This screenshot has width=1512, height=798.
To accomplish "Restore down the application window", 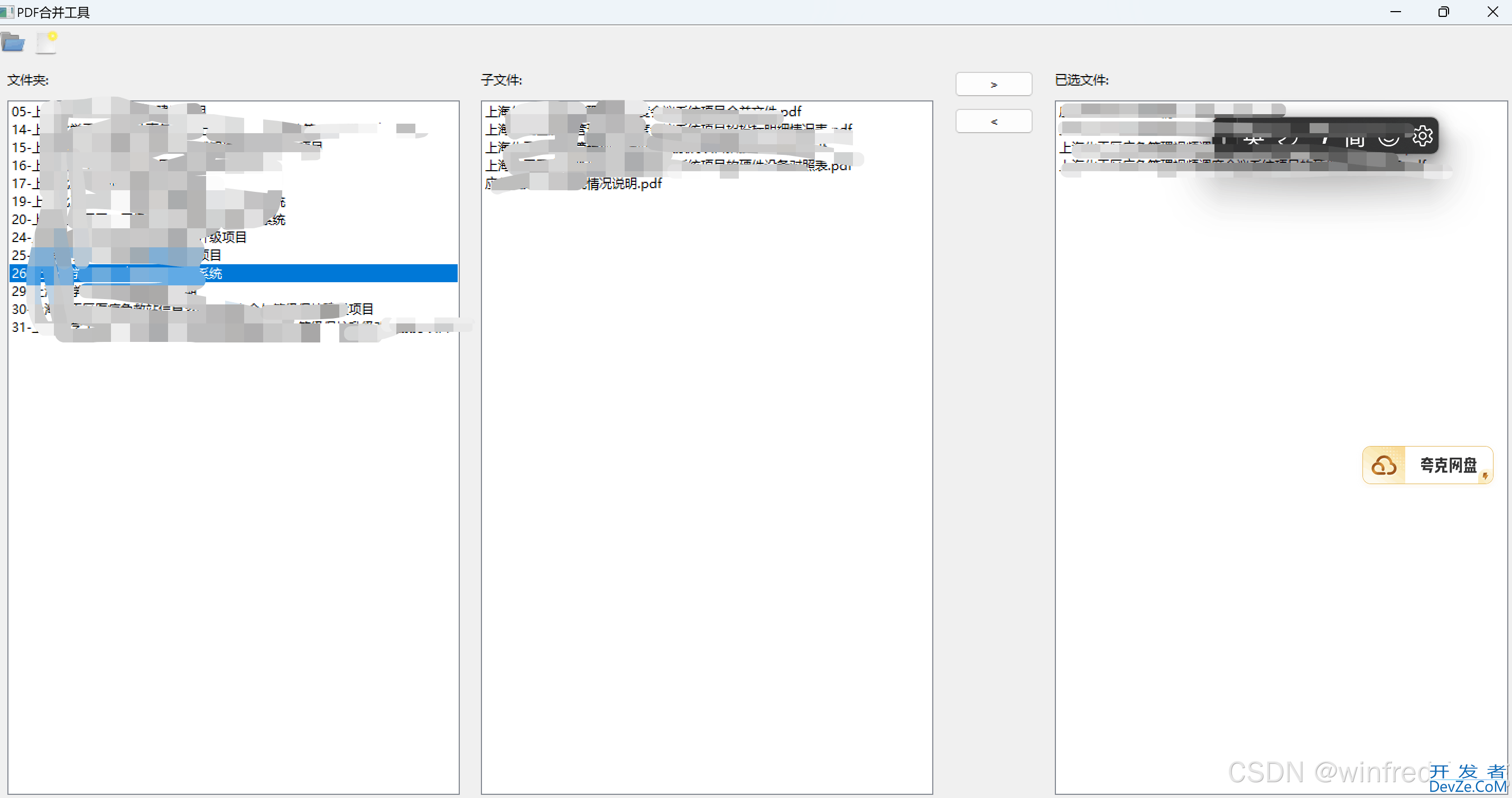I will pos(1443,12).
